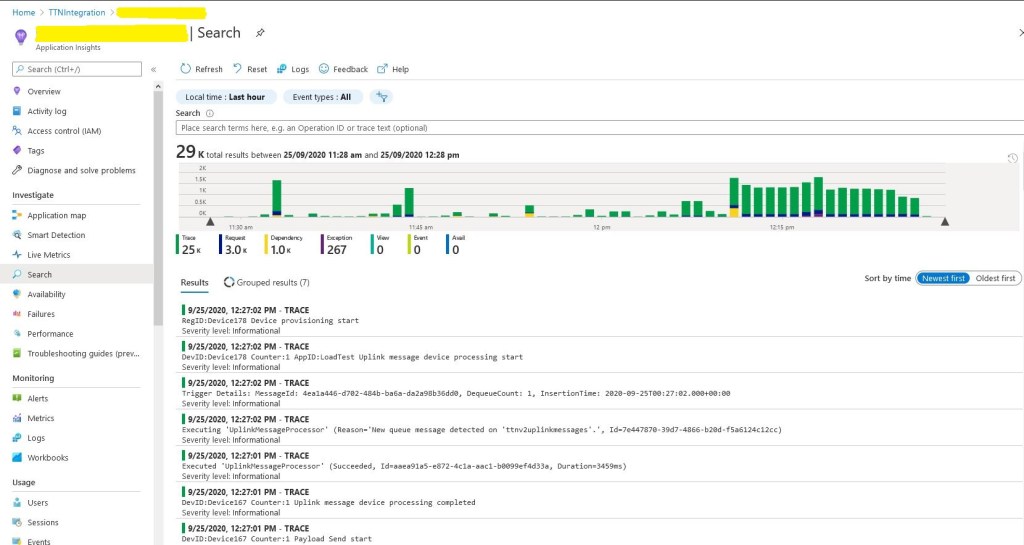Collapse the sidebar with double chevron
This screenshot has width=1024, height=545.
(153, 69)
